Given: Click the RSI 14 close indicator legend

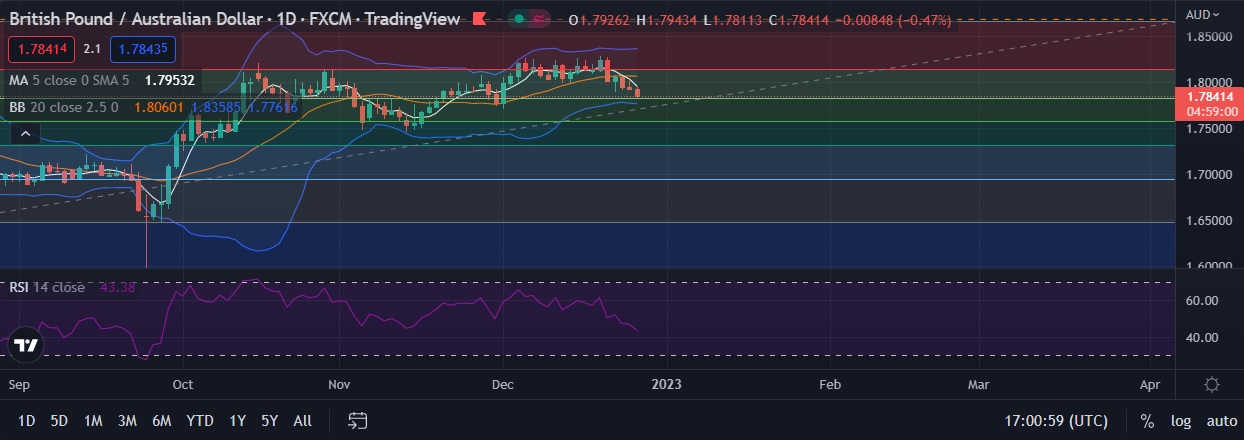Looking at the screenshot, I should 47,287.
